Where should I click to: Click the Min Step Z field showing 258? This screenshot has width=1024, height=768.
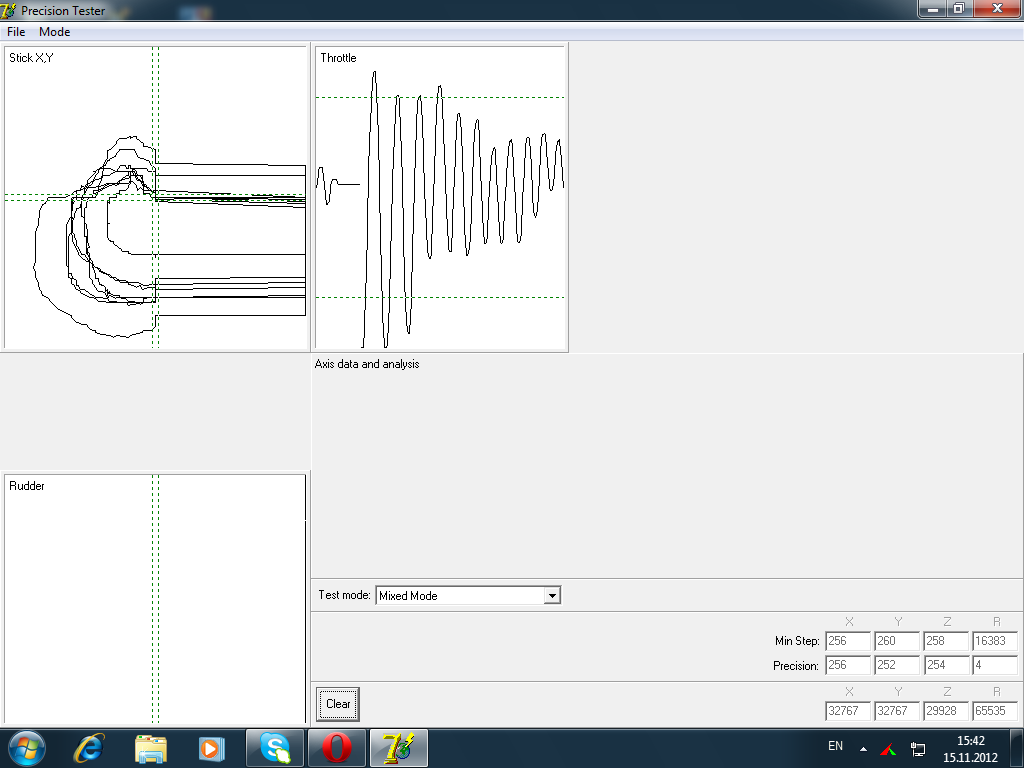point(946,641)
